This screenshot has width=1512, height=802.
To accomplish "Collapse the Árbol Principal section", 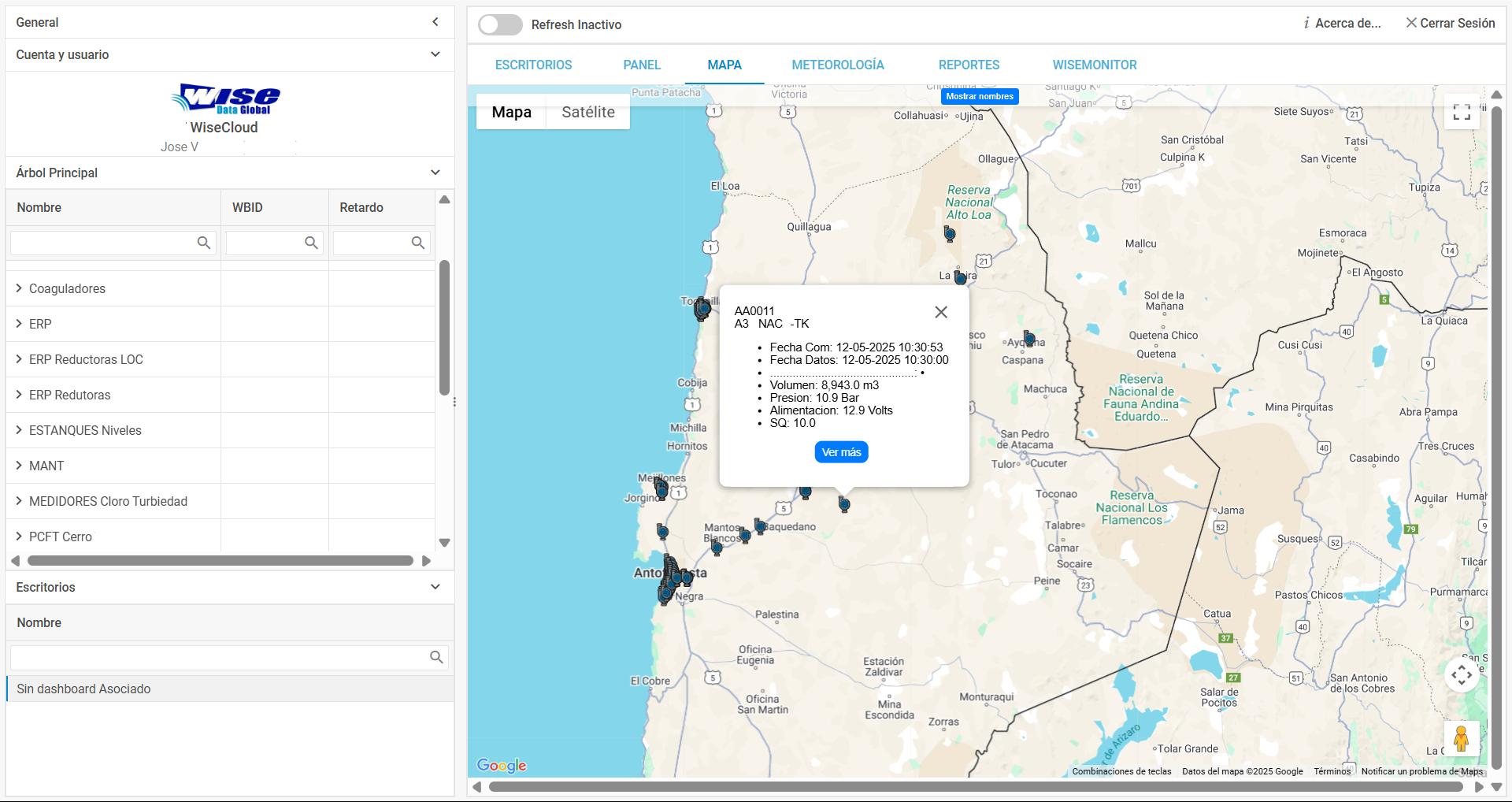I will point(435,173).
